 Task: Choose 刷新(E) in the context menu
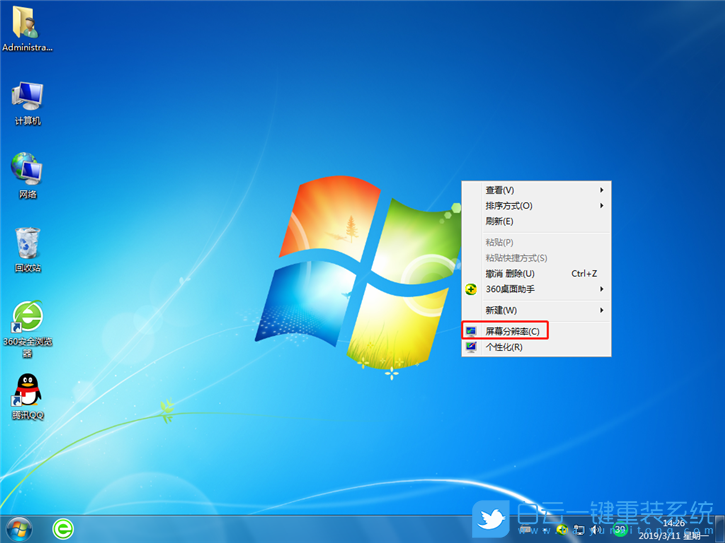pyautogui.click(x=500, y=221)
